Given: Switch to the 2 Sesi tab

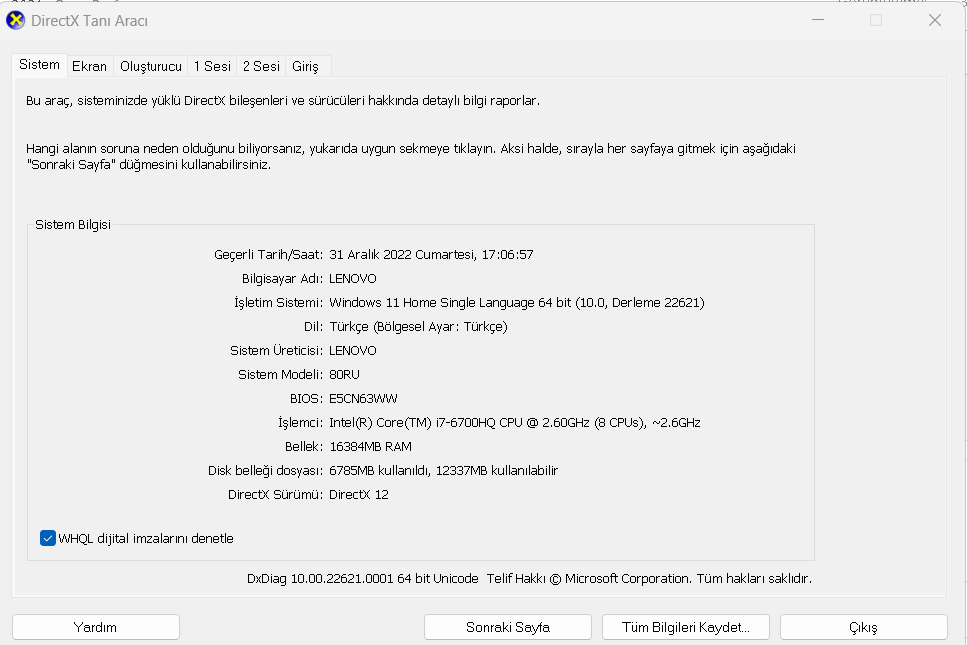Looking at the screenshot, I should [261, 66].
